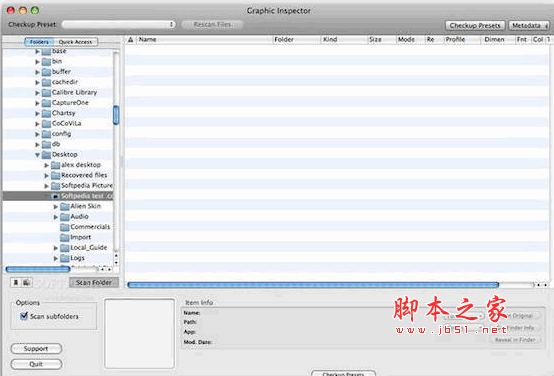The height and width of the screenshot is (376, 554).
Task: Select the Commercials folder icon
Action: [x=65, y=227]
